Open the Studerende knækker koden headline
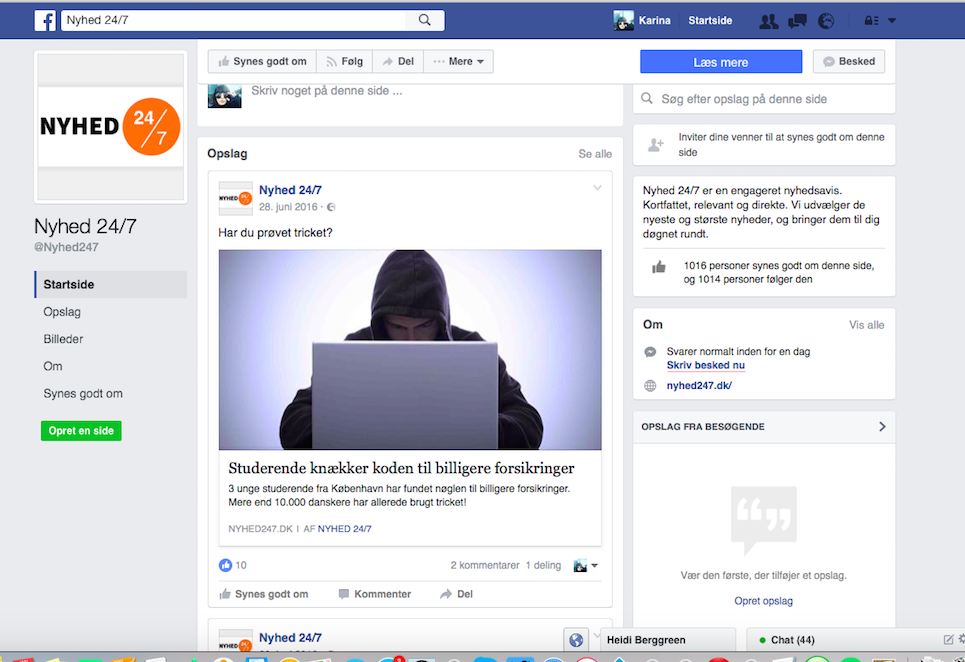 coord(401,468)
